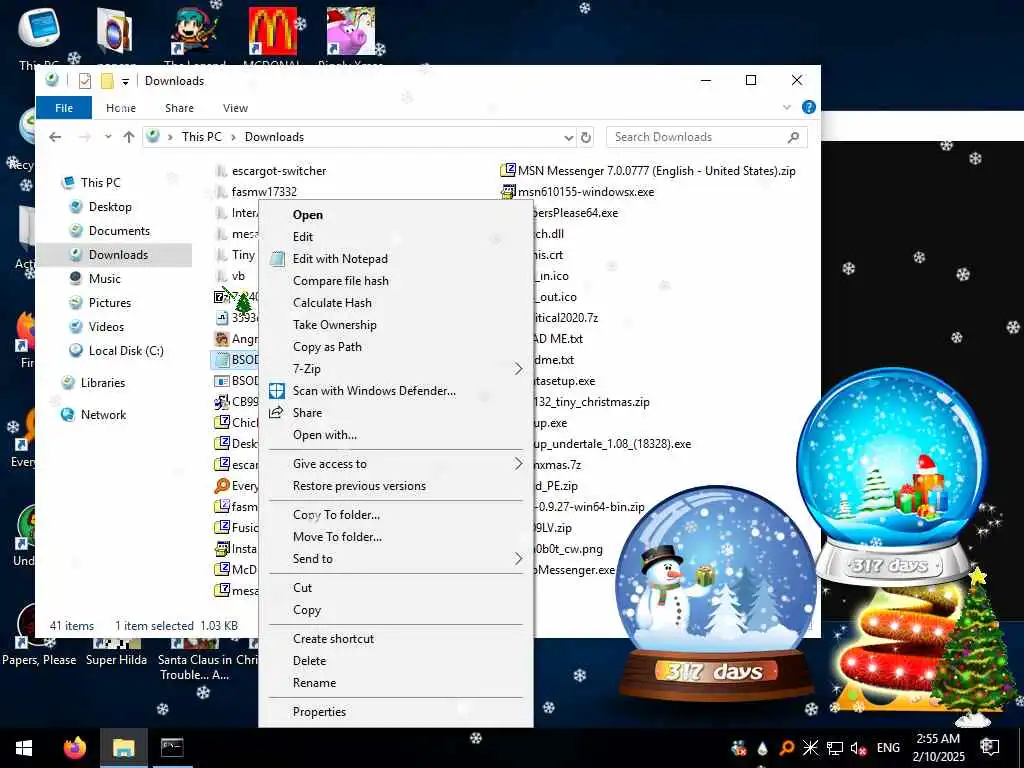Choose Move To folder...

coord(396,537)
